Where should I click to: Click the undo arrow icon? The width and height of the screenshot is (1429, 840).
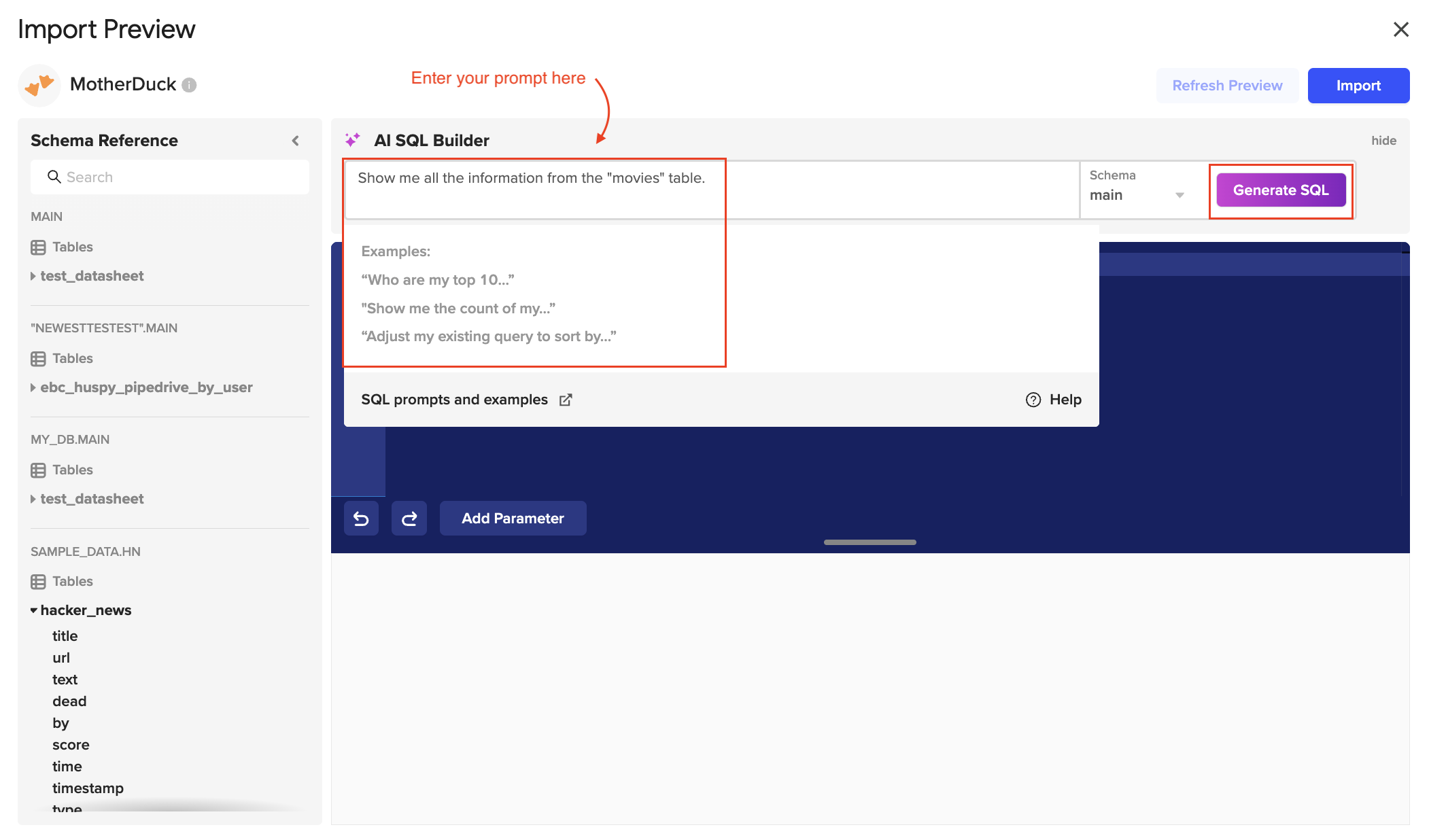click(x=361, y=519)
